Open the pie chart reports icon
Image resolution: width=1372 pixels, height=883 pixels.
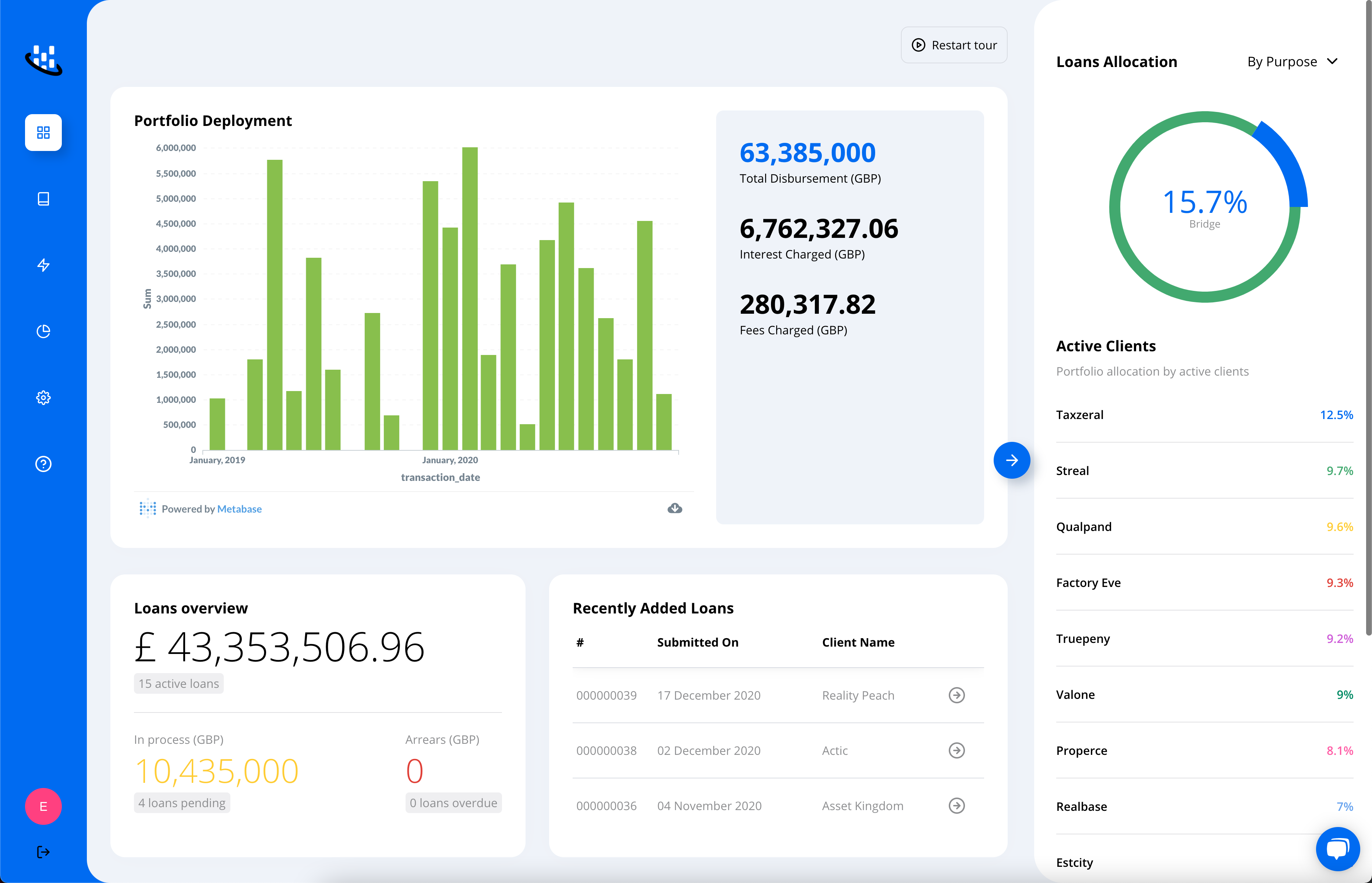[x=43, y=331]
